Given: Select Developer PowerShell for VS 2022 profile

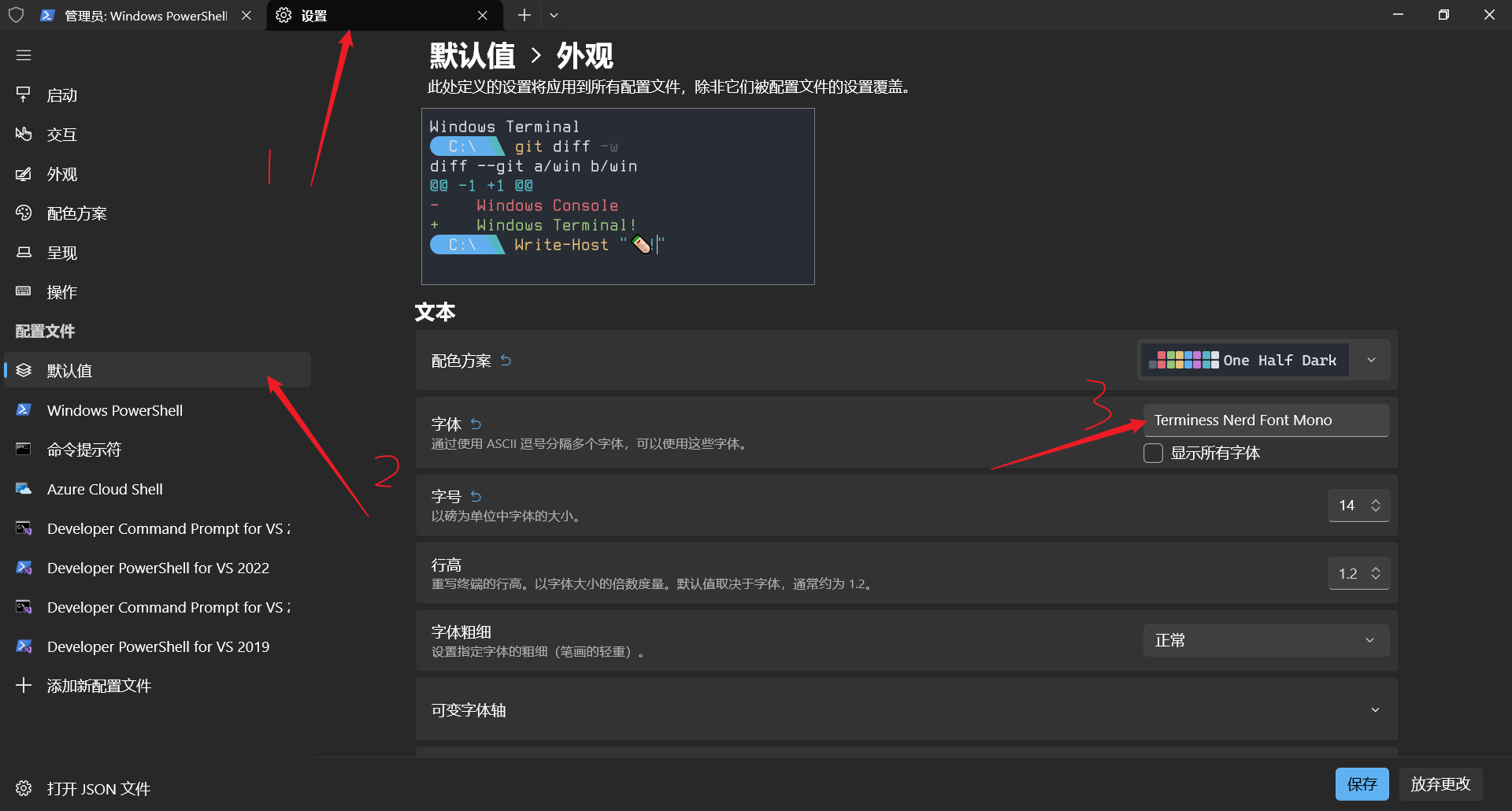Looking at the screenshot, I should pos(157,568).
